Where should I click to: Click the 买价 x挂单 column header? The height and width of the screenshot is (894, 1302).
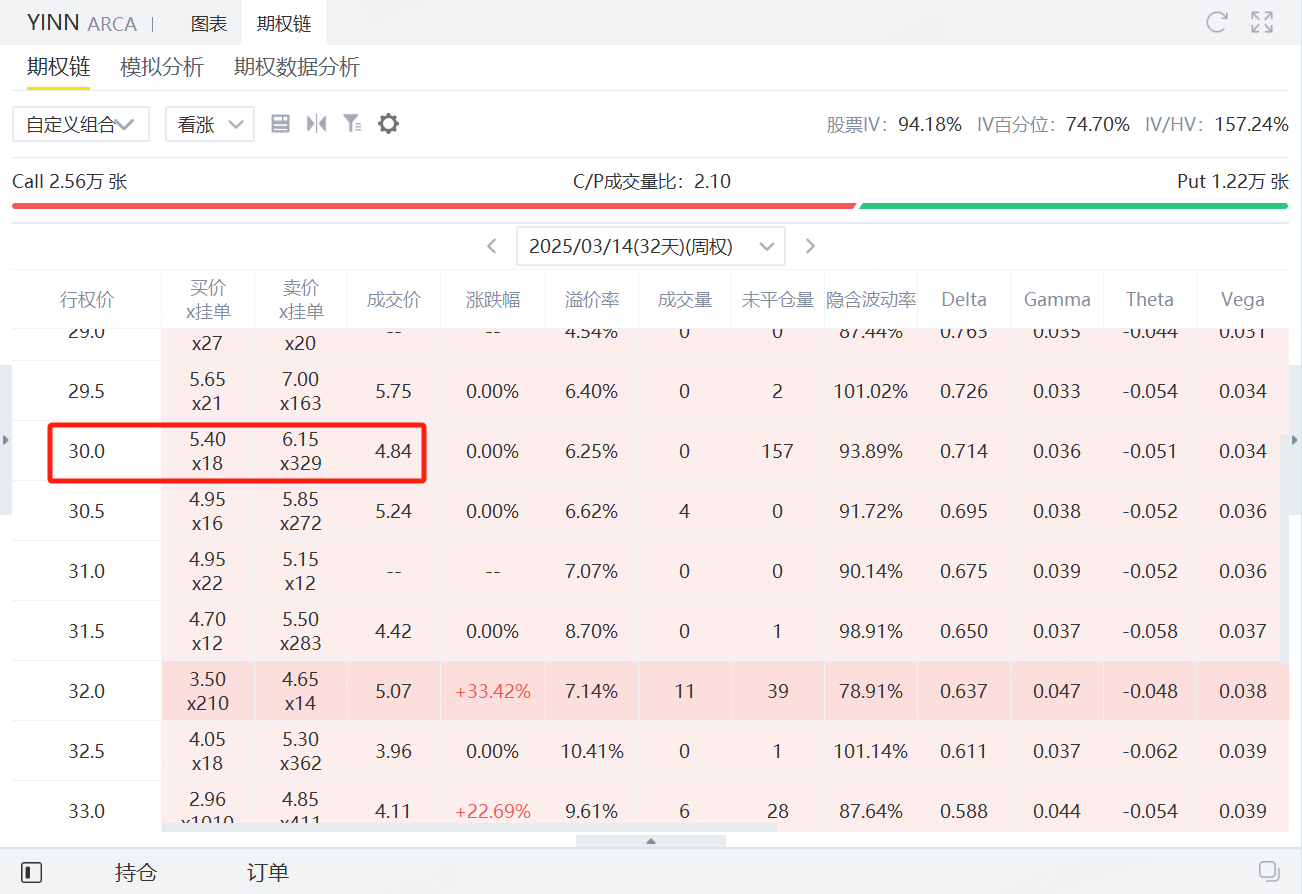coord(208,299)
